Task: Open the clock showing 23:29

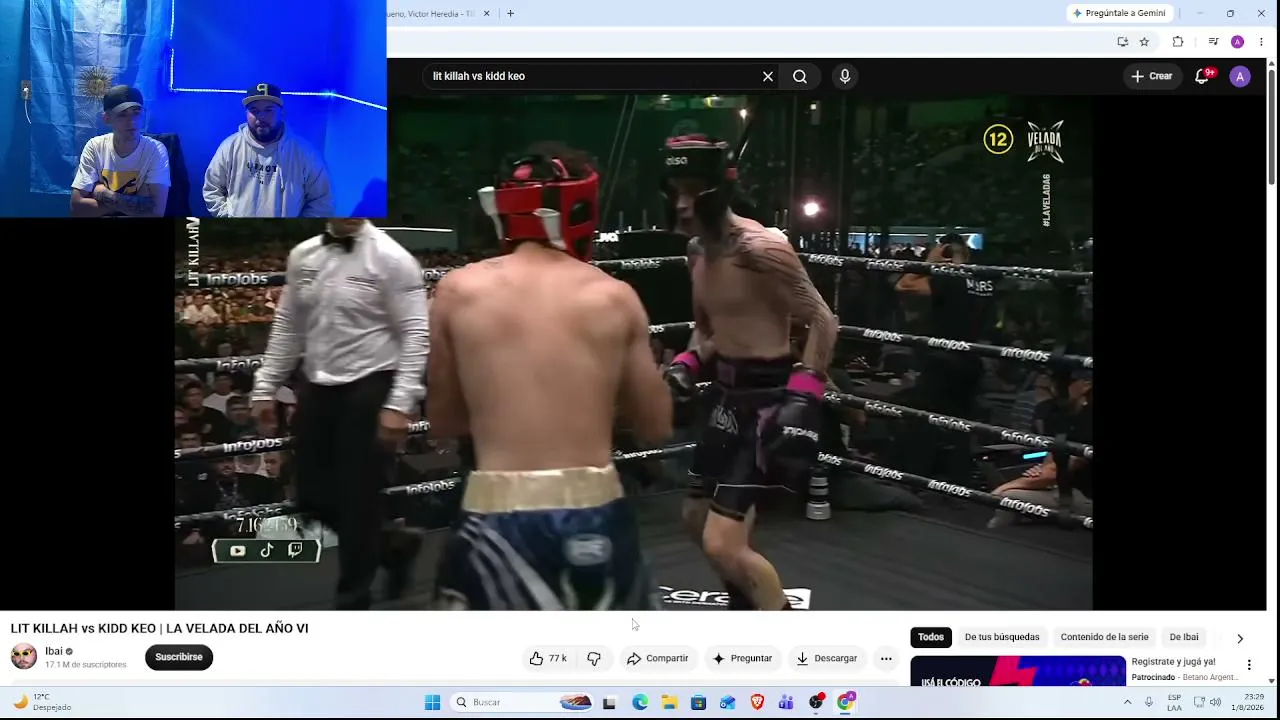Action: click(x=1246, y=702)
